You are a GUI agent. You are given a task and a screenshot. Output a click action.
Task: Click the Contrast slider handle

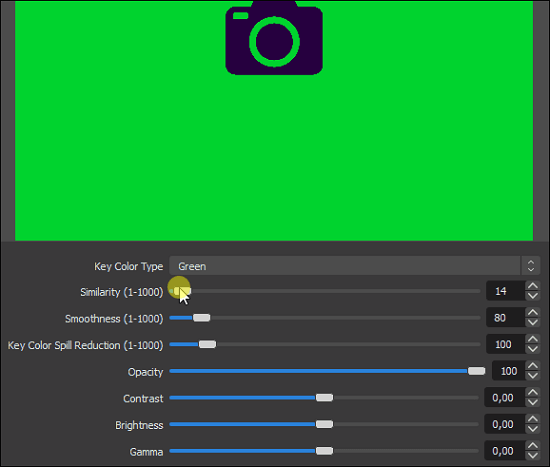pos(324,398)
